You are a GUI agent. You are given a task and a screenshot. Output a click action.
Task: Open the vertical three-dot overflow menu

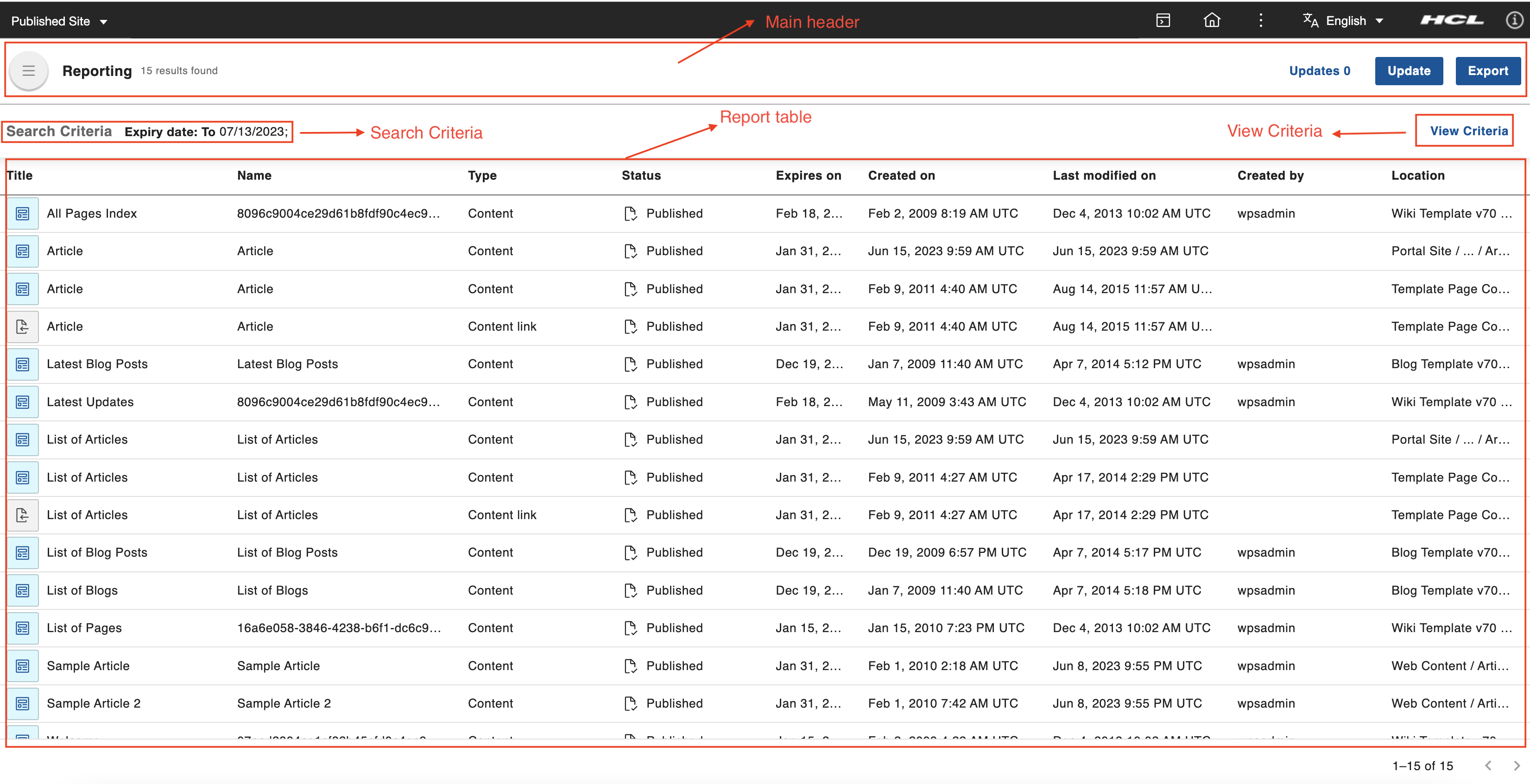[x=1260, y=21]
